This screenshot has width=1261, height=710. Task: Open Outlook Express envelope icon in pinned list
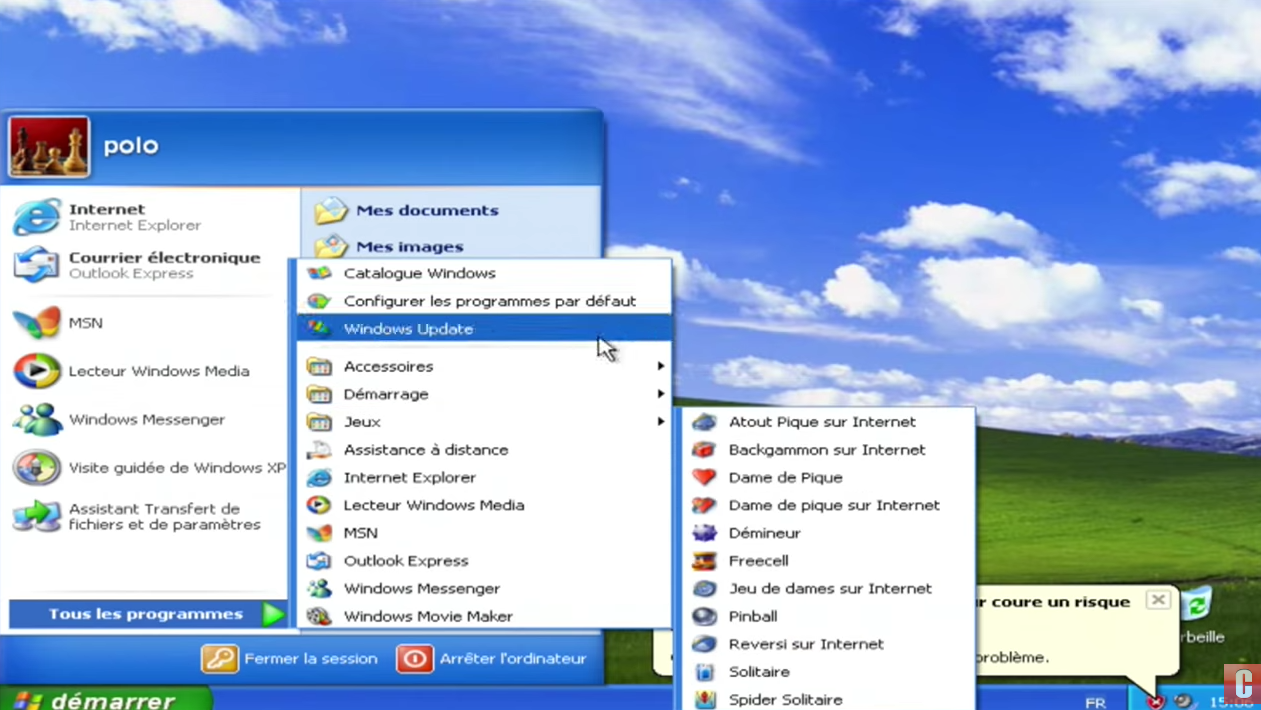[37, 265]
